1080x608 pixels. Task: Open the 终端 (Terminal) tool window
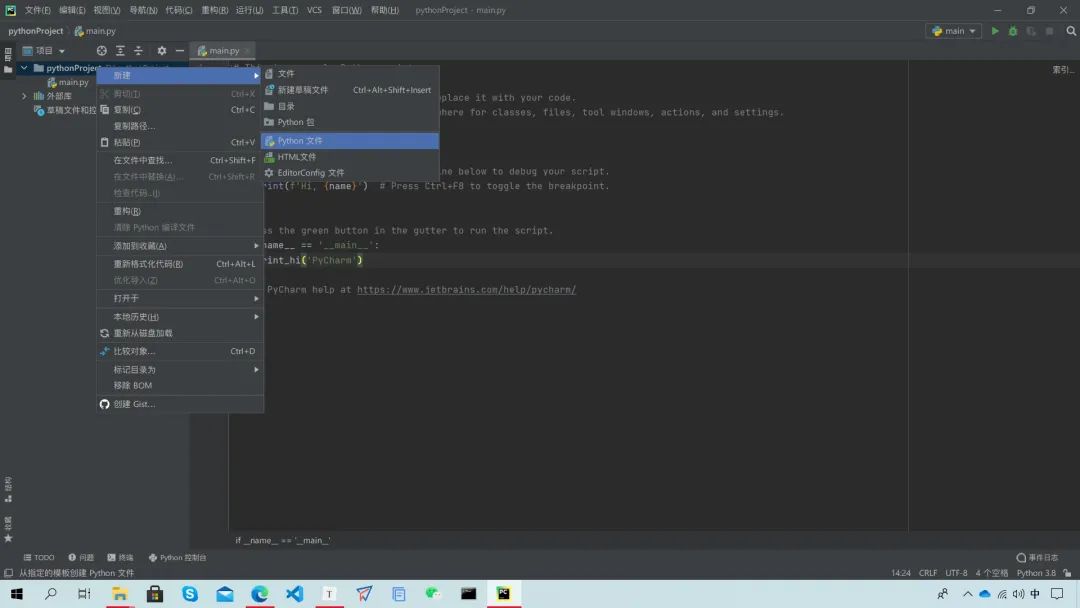tap(121, 558)
